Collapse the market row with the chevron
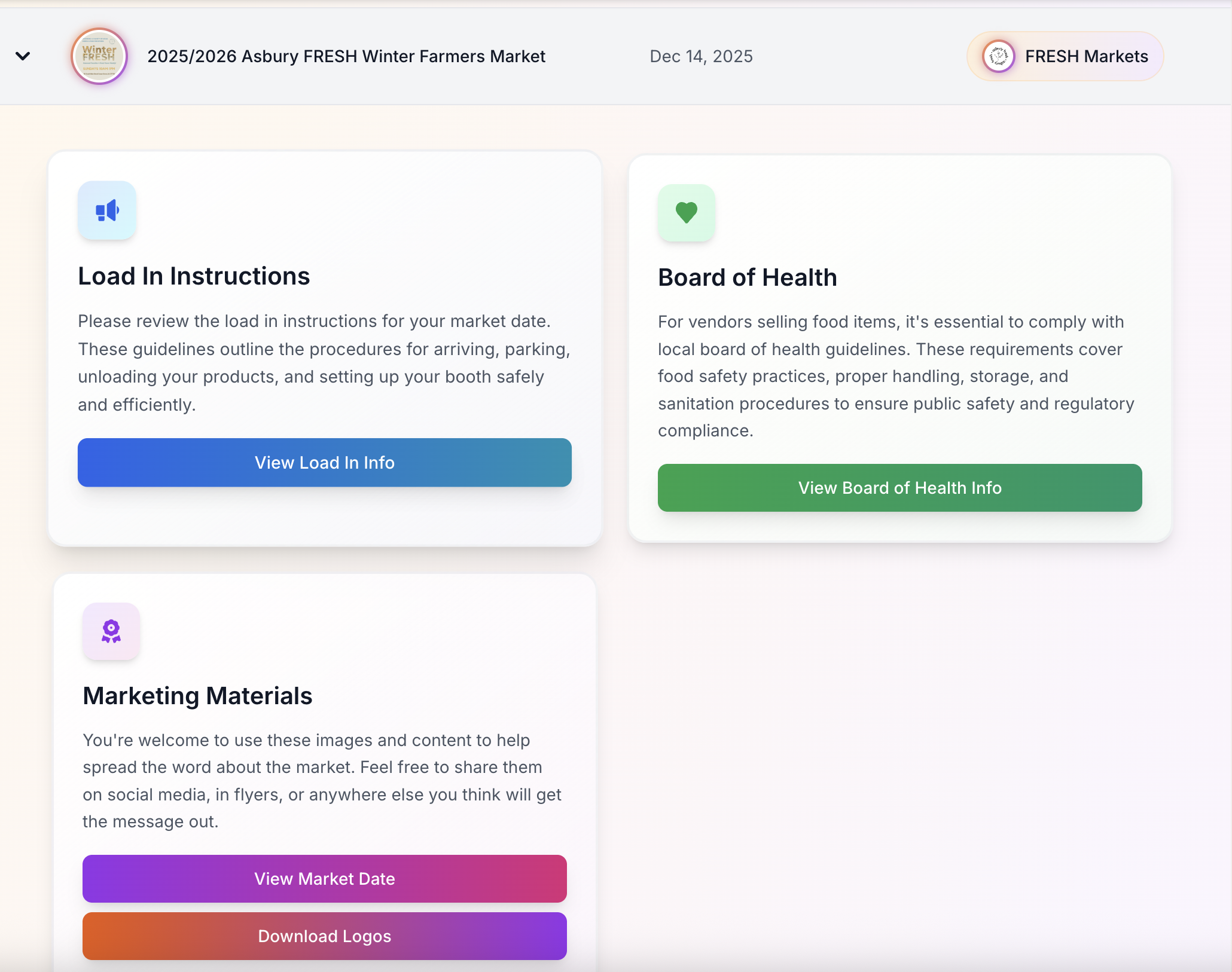The width and height of the screenshot is (1232, 972). pos(23,56)
